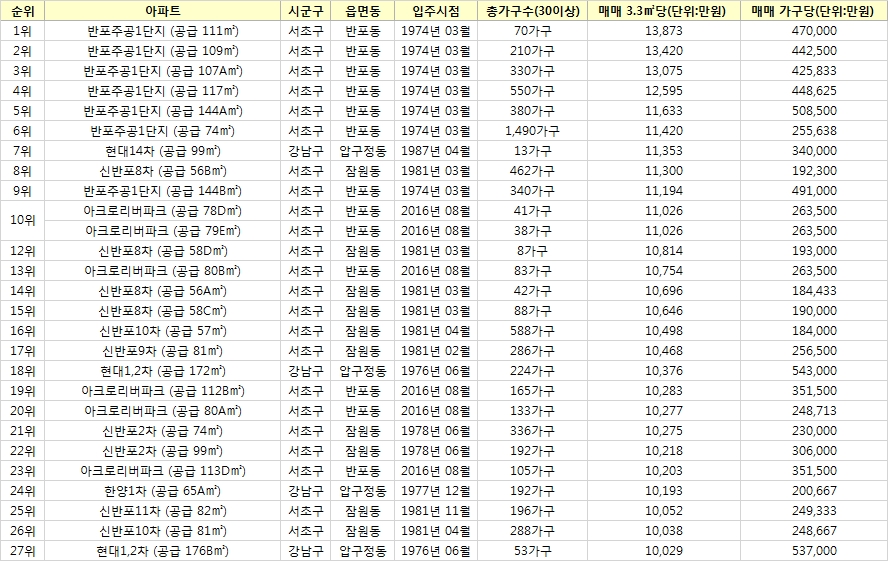This screenshot has height=561, width=888.
Task: Select the 신반포2차 (공급 99㎡) cell
Action: [163, 451]
